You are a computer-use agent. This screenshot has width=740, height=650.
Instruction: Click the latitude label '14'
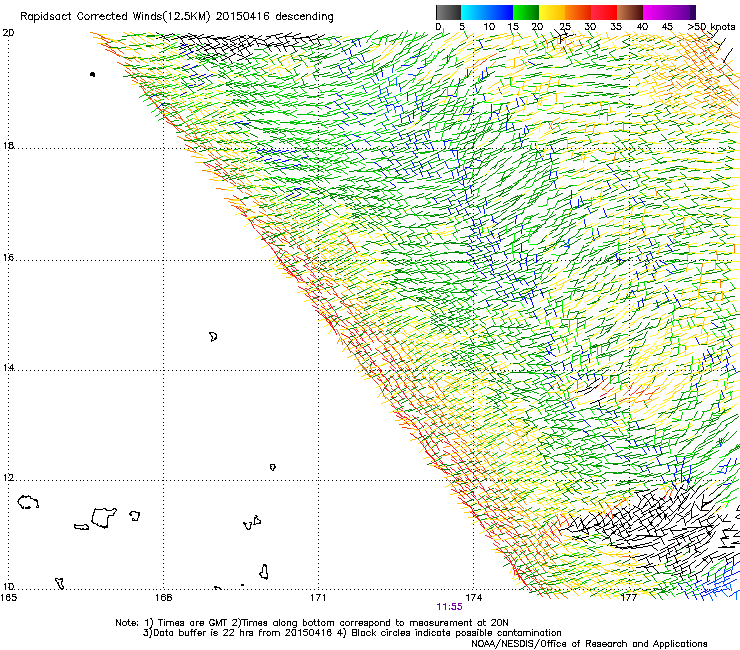coord(8,367)
